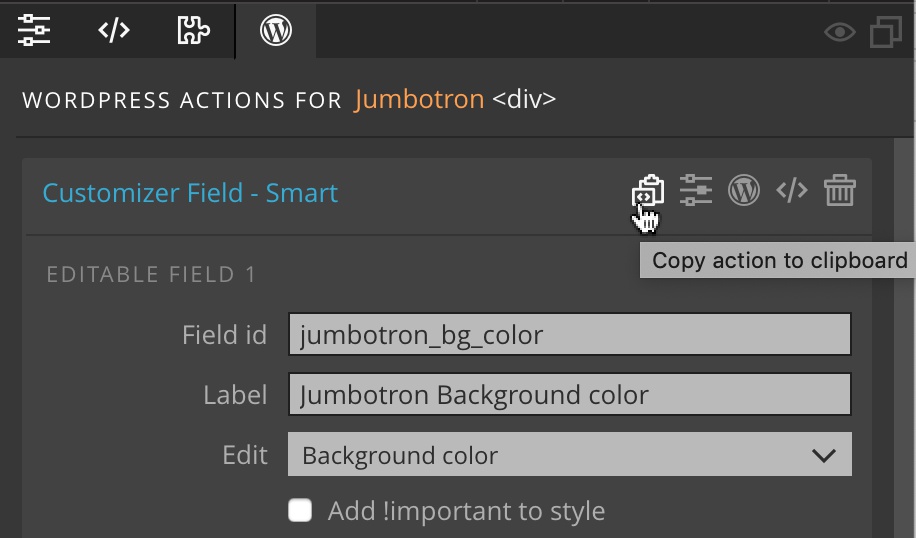Viewport: 916px width, 538px height.
Task: Click sliders icon in Customizer Field row
Action: 696,190
